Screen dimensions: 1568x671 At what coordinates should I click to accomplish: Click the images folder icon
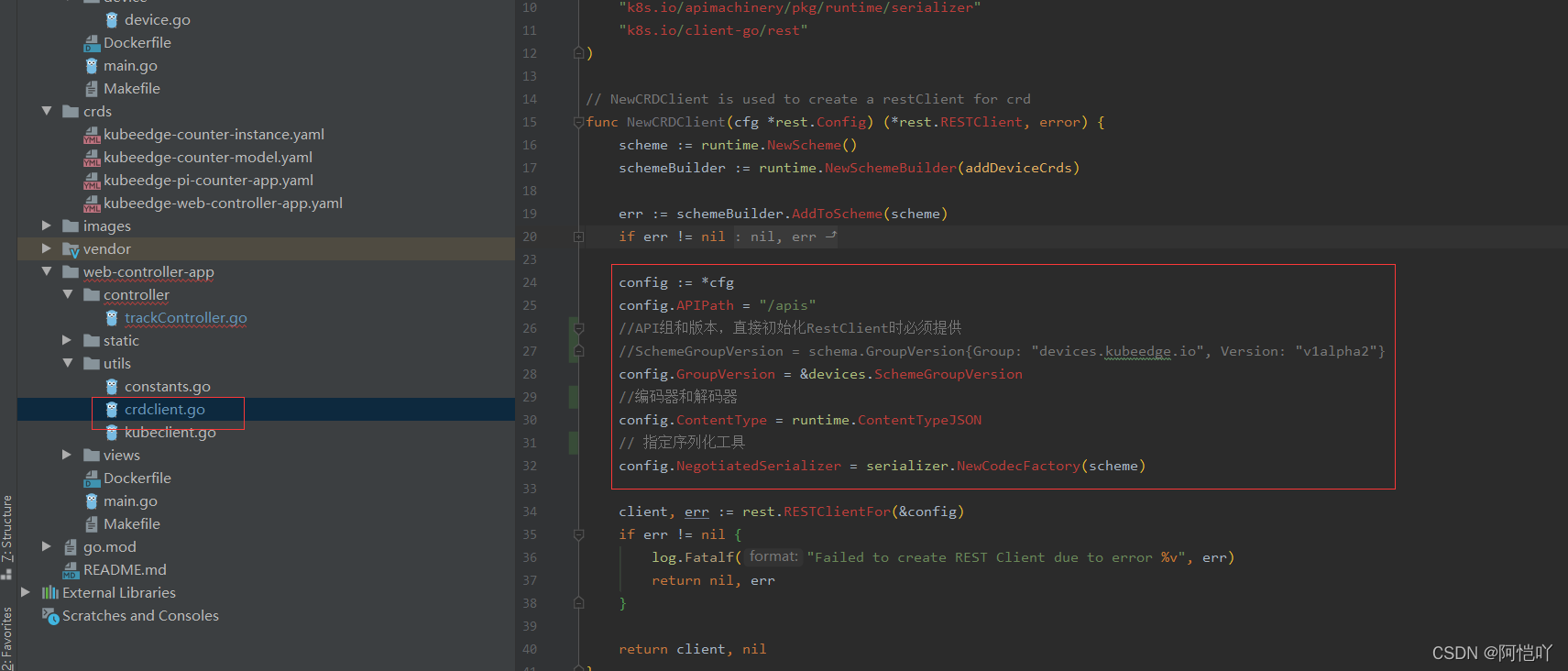pos(71,226)
